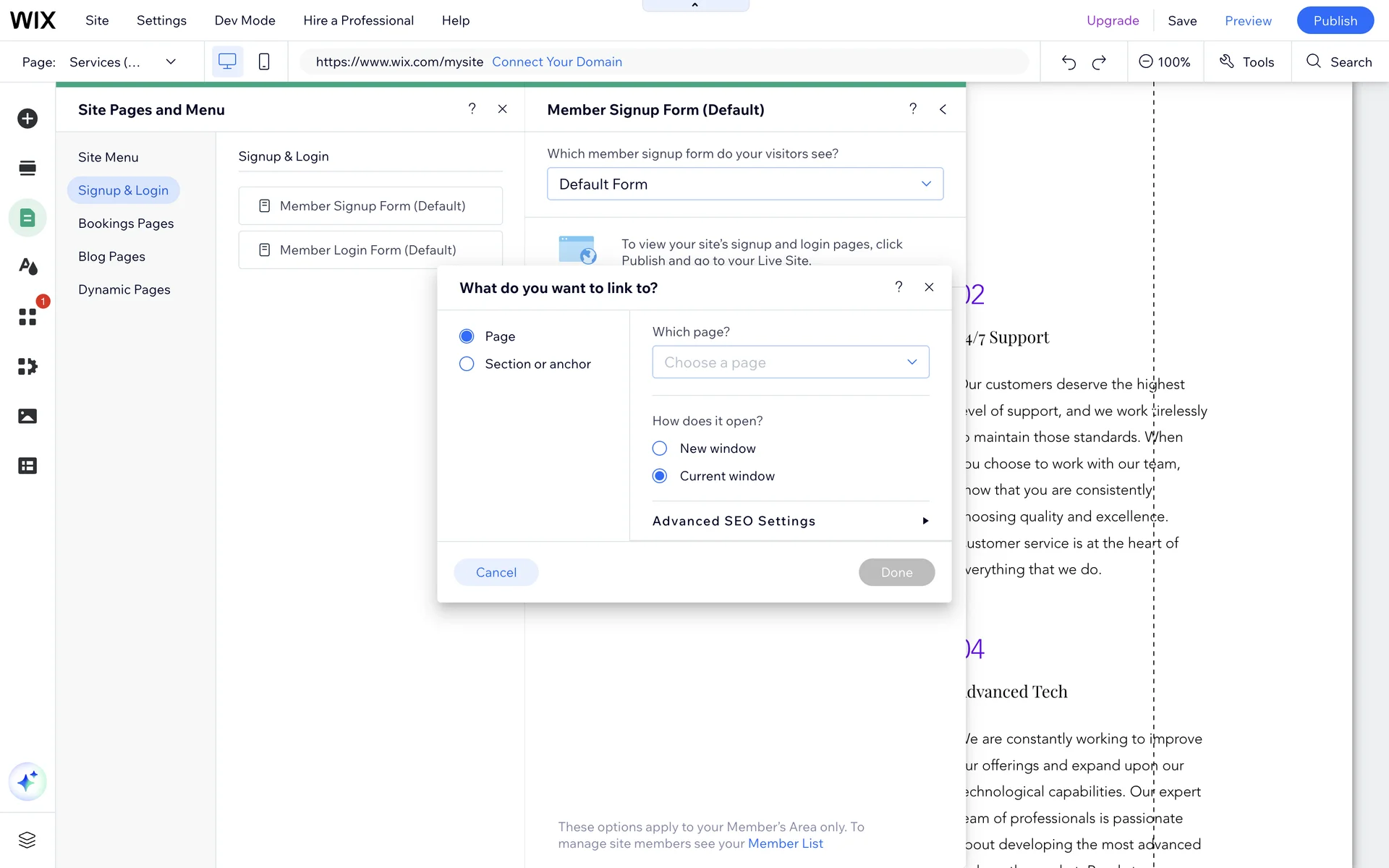Click the Cancel button in link dialog
1389x868 pixels.
496,572
